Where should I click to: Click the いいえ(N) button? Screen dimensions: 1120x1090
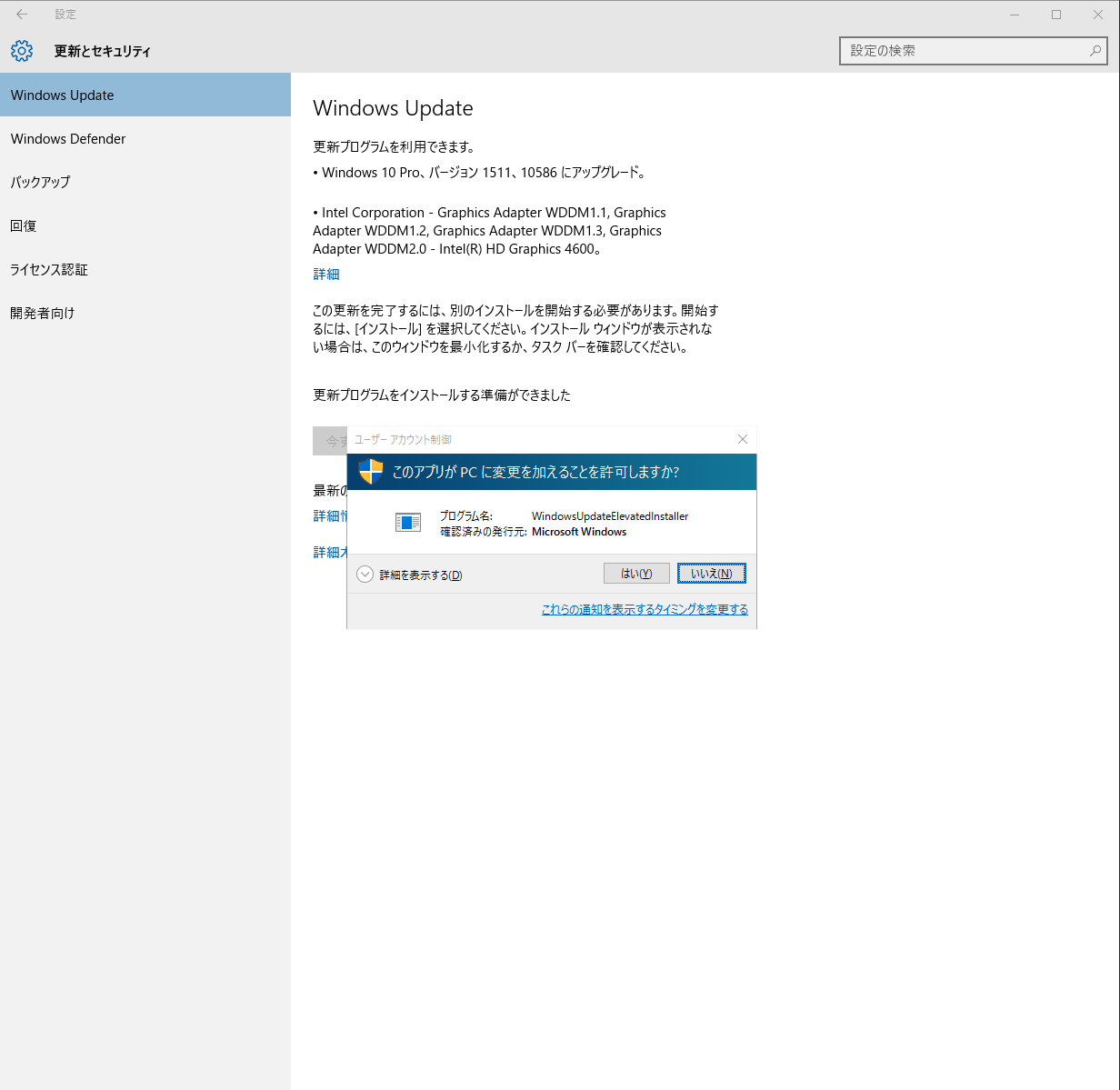711,573
